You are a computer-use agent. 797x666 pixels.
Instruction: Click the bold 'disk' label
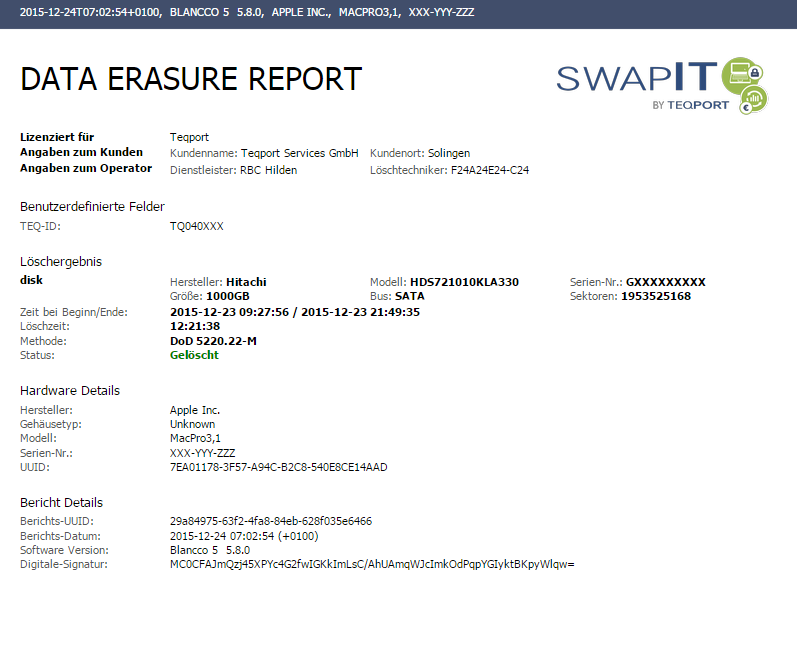pyautogui.click(x=31, y=280)
